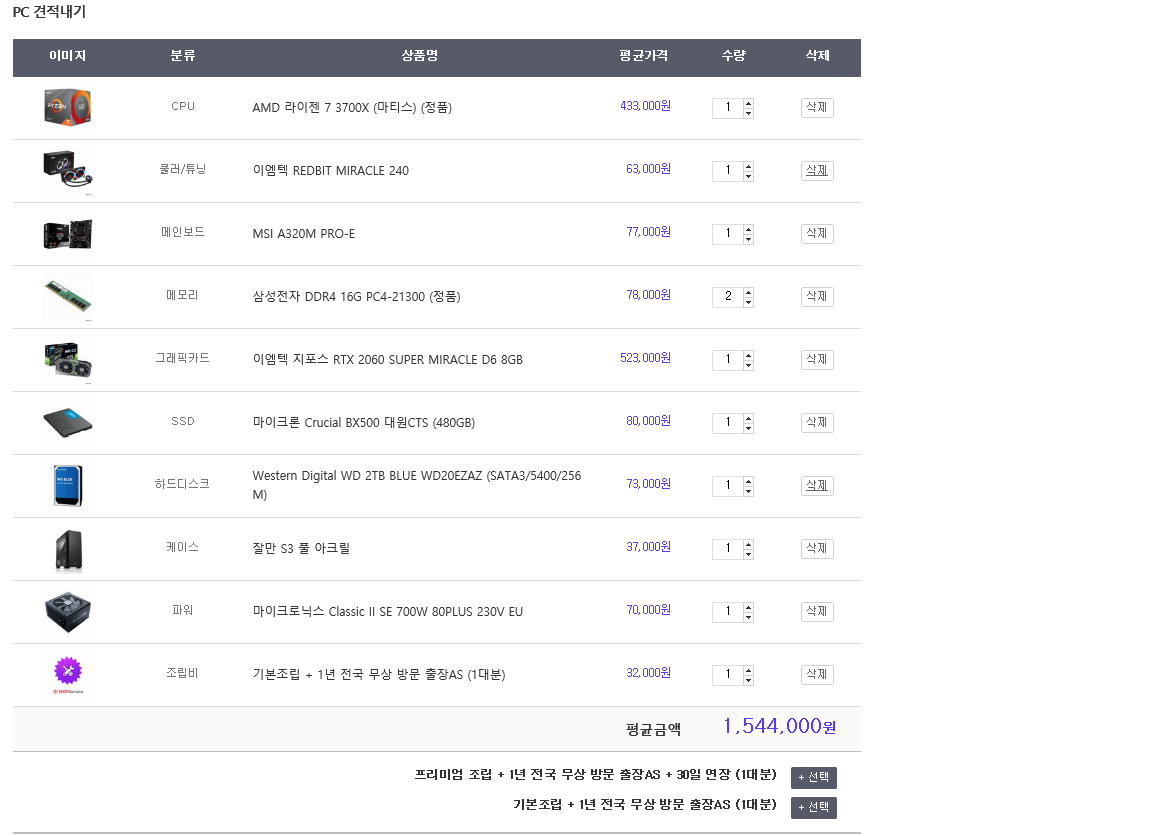This screenshot has height=836, width=1152.
Task: Increase quantity of the CPU item
Action: pyautogui.click(x=748, y=103)
